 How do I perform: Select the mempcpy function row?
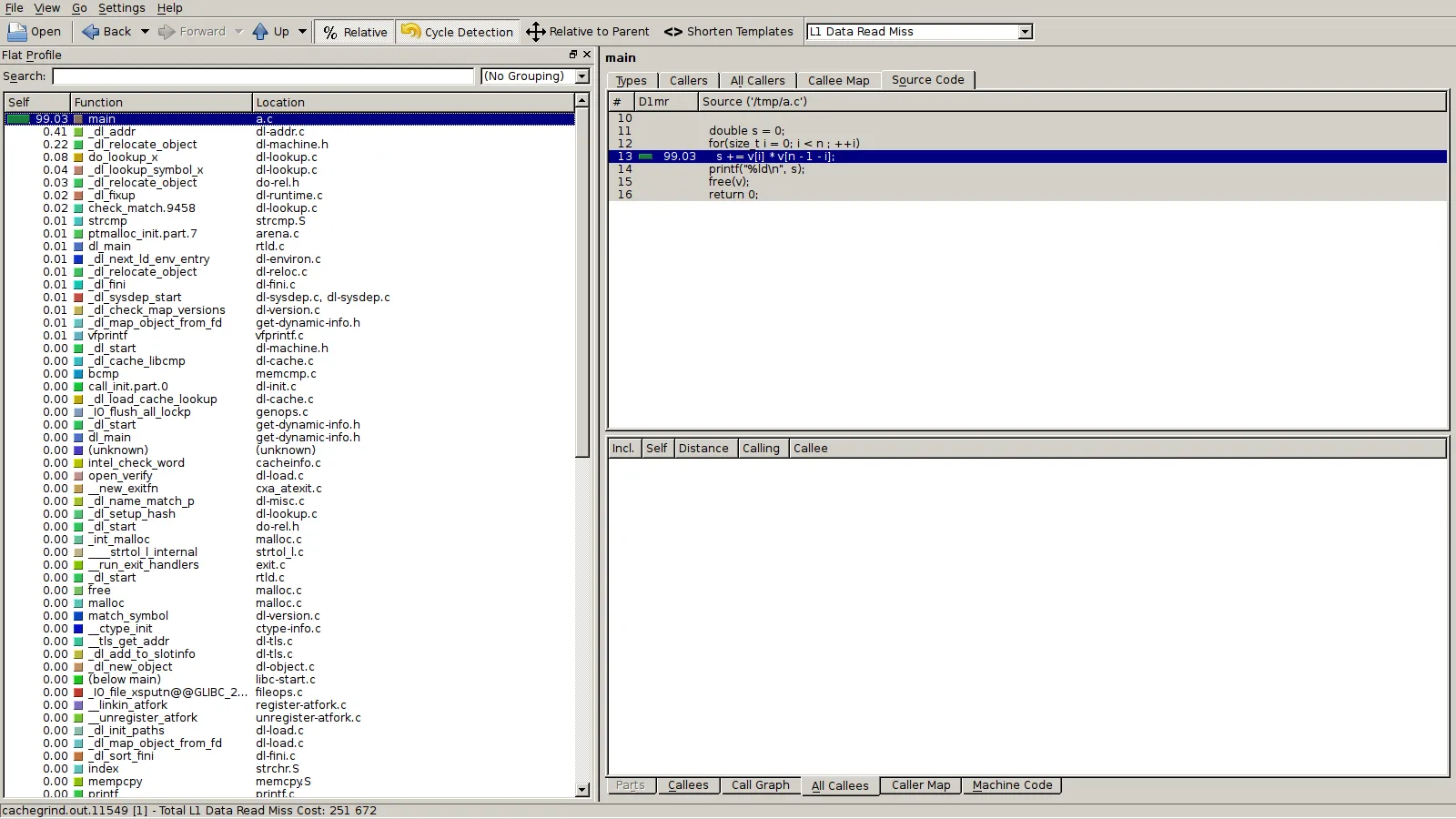pos(289,782)
